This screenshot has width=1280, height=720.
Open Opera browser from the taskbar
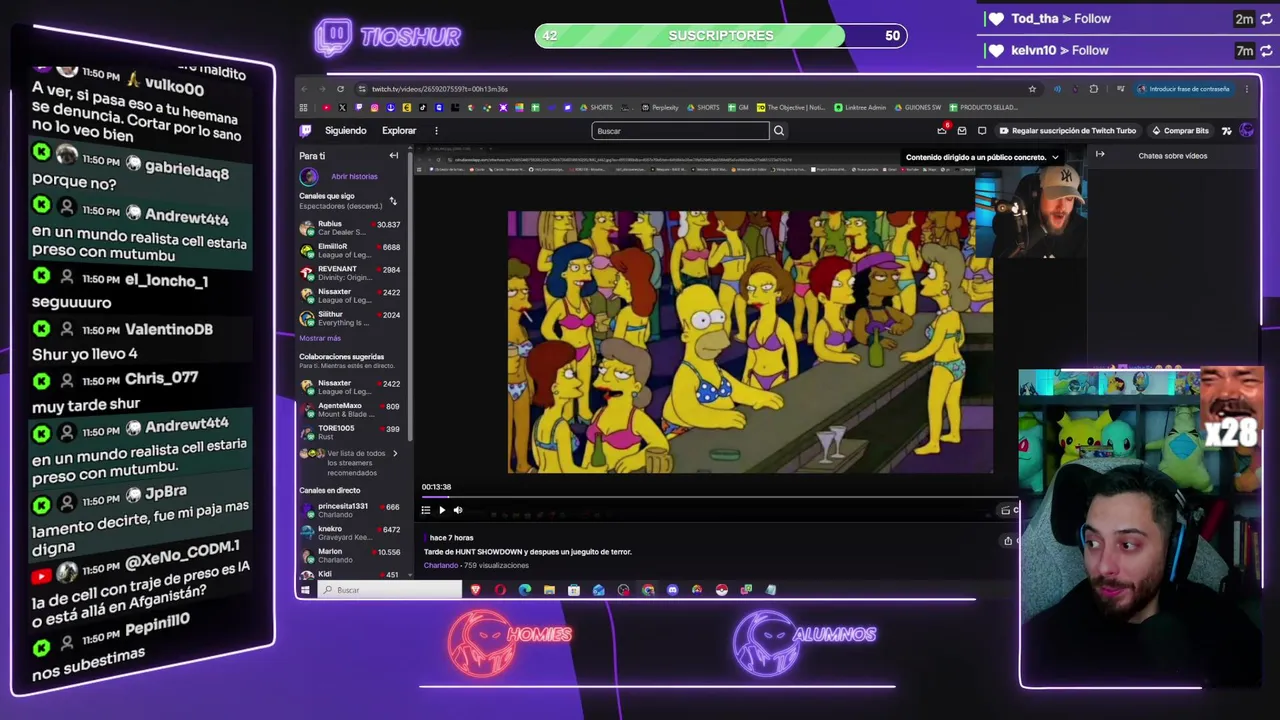click(x=500, y=590)
